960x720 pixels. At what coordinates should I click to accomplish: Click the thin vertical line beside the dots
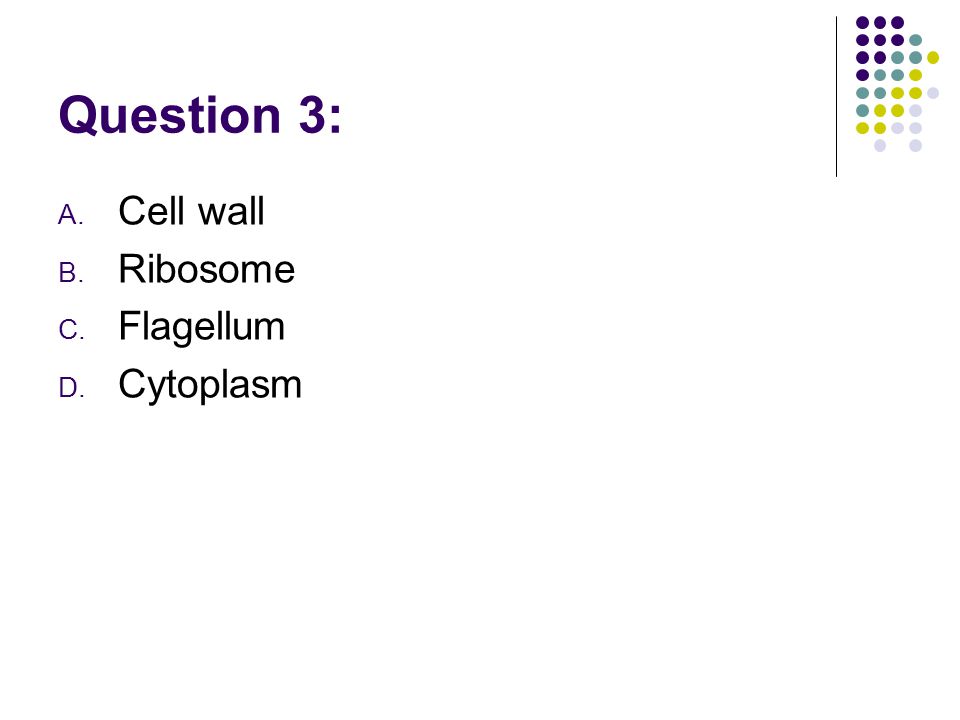(x=836, y=97)
